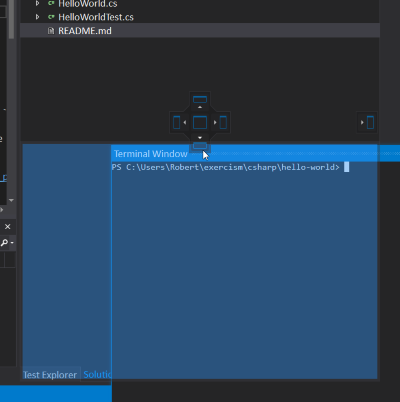Dock to the far right edge guide
Screen dimensions: 400x402
(368, 122)
